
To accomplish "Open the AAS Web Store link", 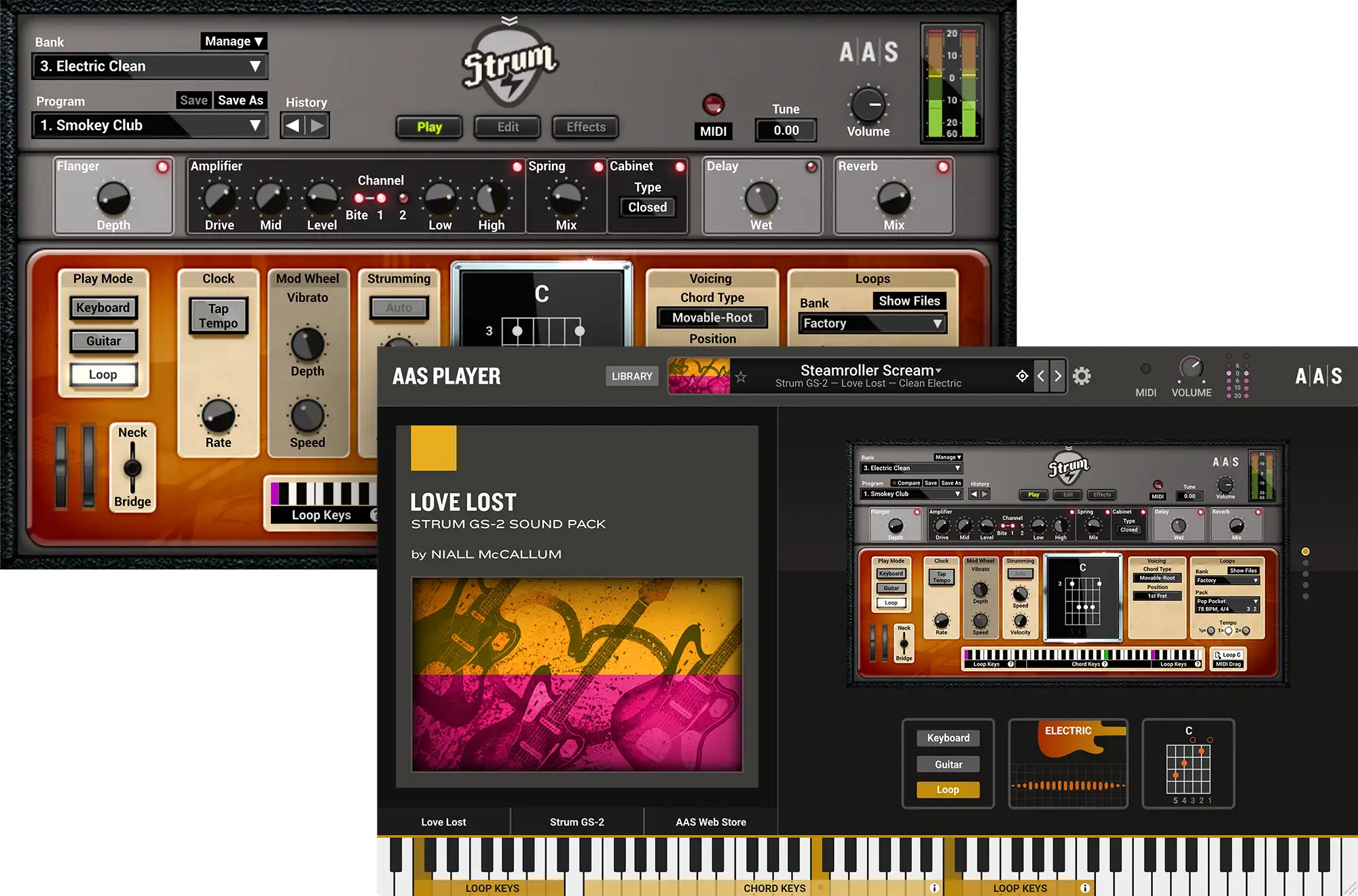I will [x=711, y=822].
